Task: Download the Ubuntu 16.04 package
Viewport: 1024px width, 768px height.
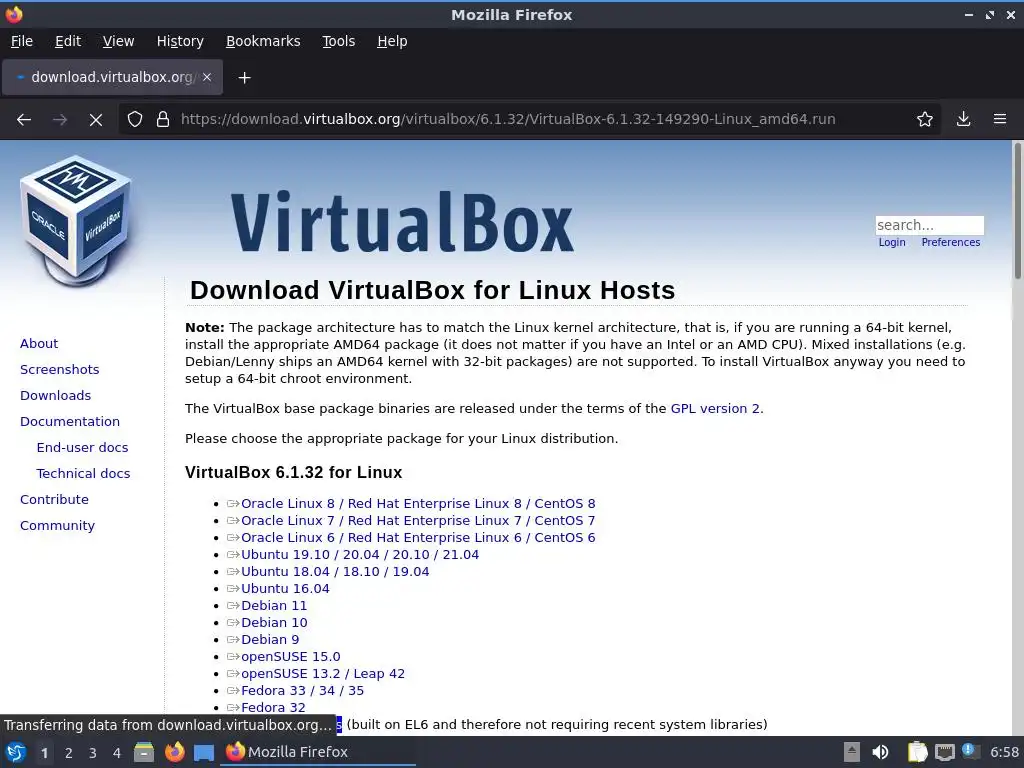Action: (285, 588)
